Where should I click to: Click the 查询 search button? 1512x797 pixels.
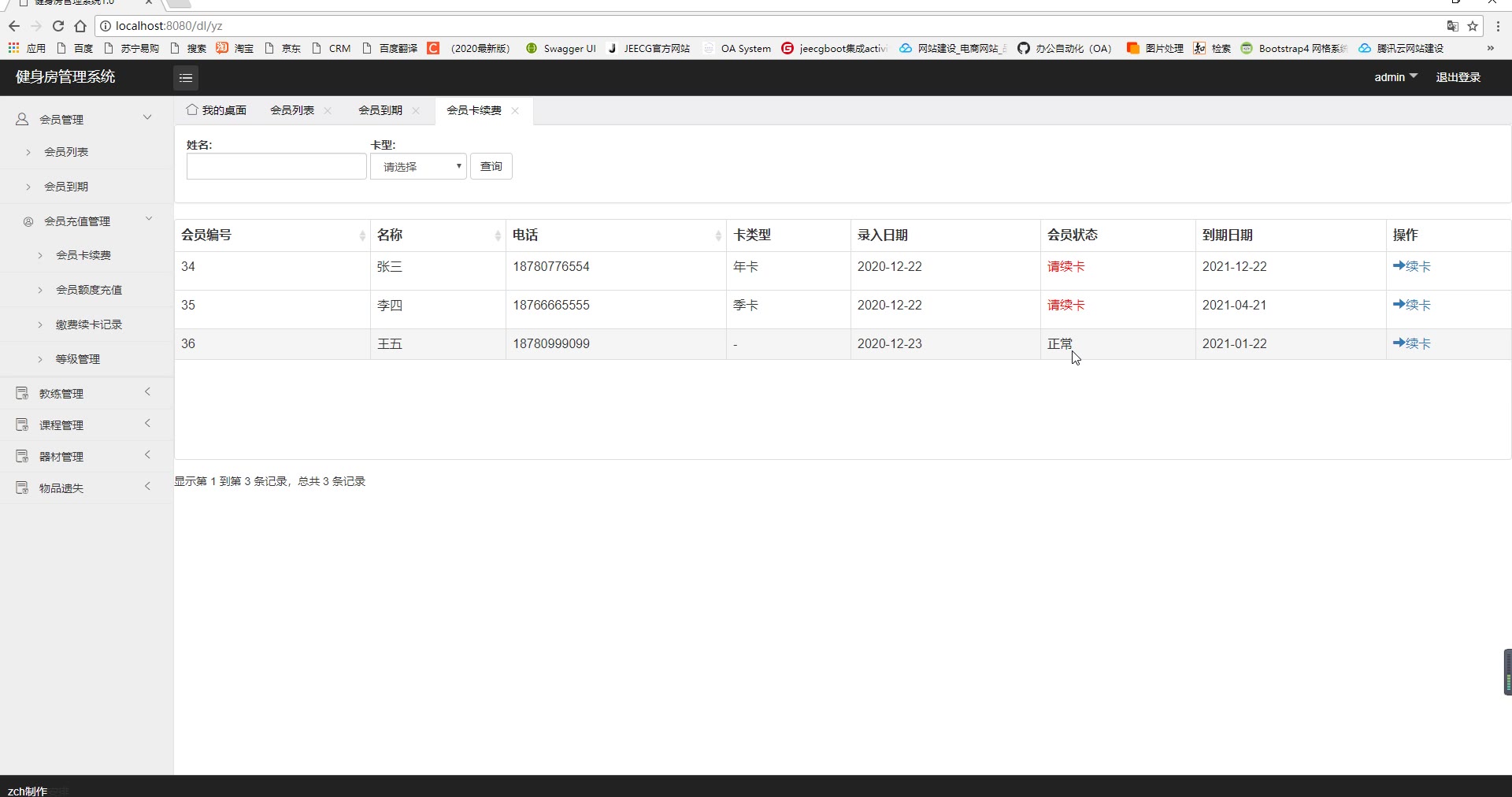tap(491, 166)
